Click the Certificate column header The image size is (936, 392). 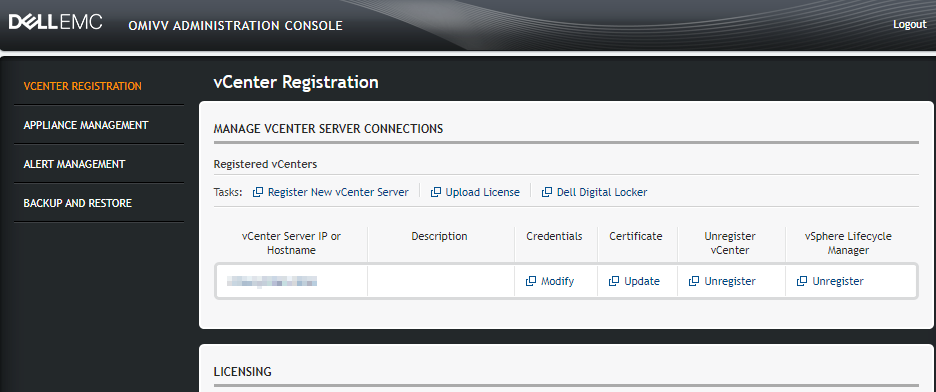636,236
